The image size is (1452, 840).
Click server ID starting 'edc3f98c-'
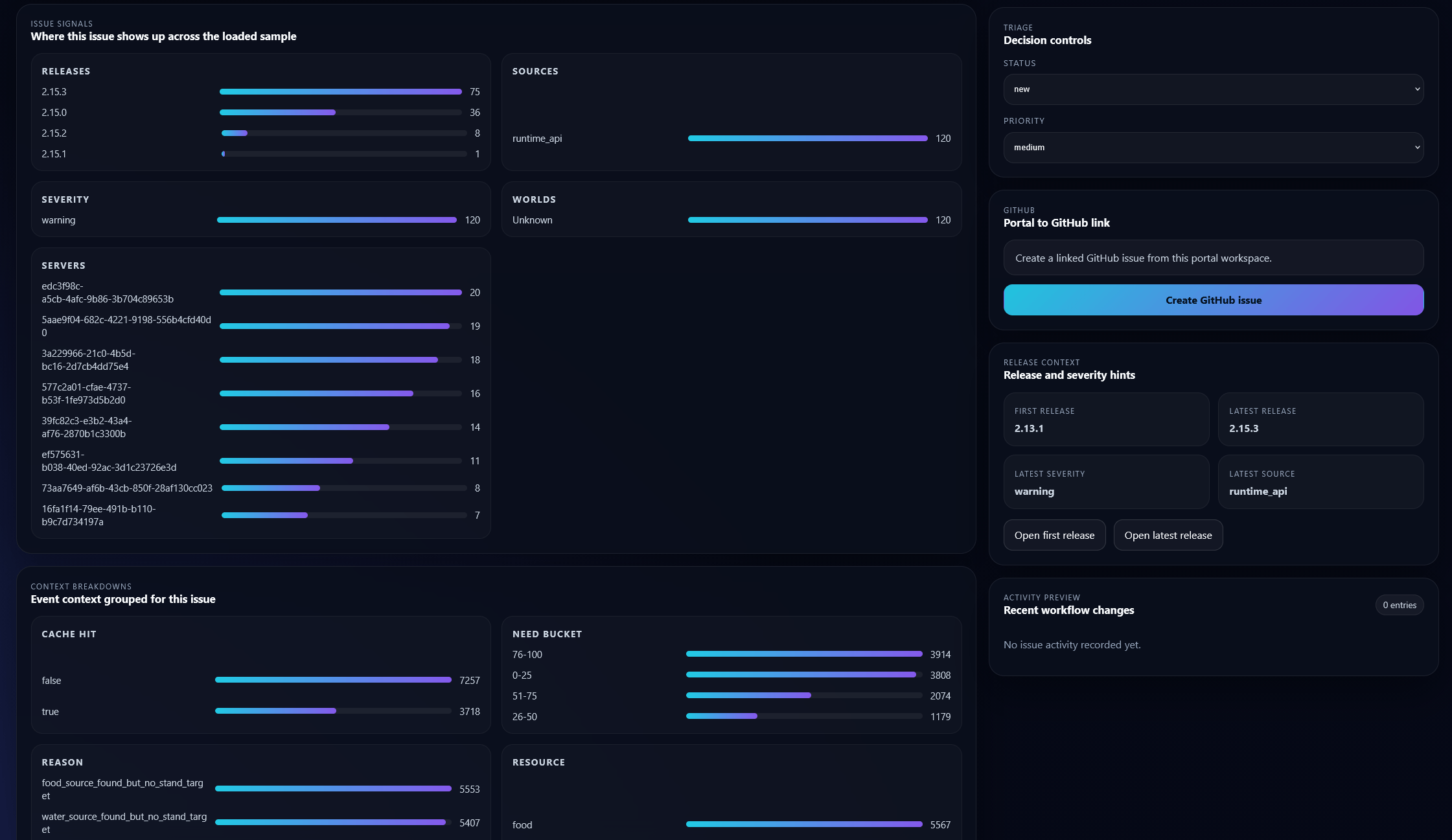point(108,293)
